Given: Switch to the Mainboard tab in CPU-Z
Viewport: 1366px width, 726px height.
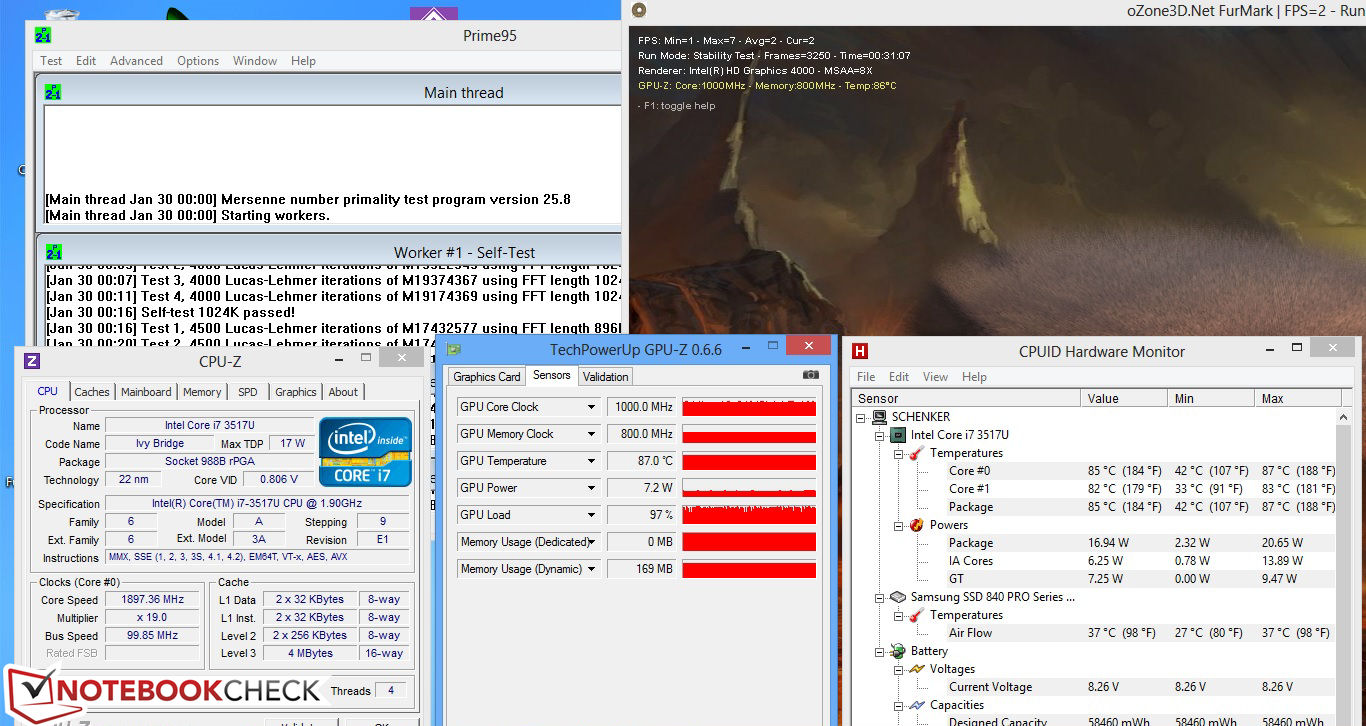Looking at the screenshot, I should (x=146, y=392).
